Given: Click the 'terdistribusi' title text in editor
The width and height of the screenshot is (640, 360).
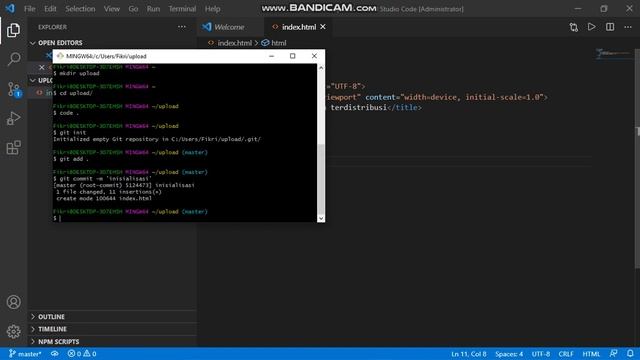Looking at the screenshot, I should point(358,107).
